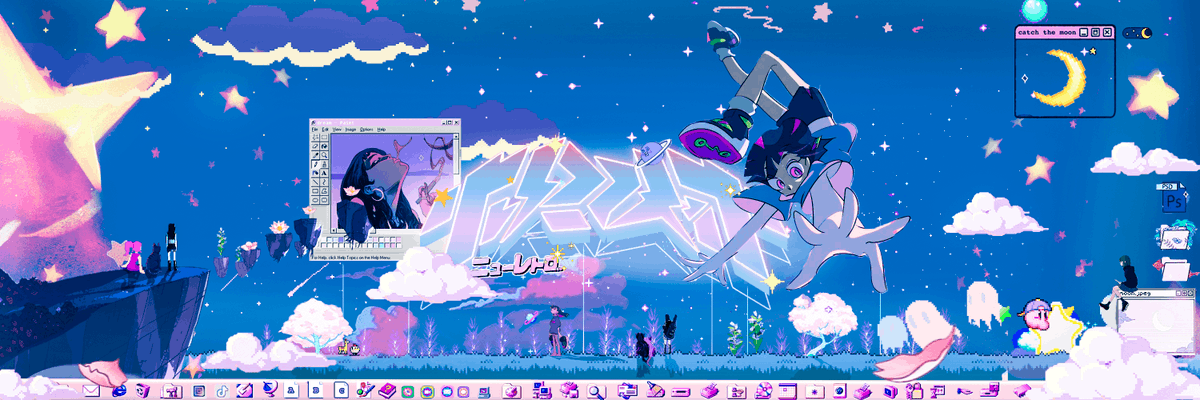
Task: Launch Internet Explorer from the taskbar
Action: click(120, 389)
